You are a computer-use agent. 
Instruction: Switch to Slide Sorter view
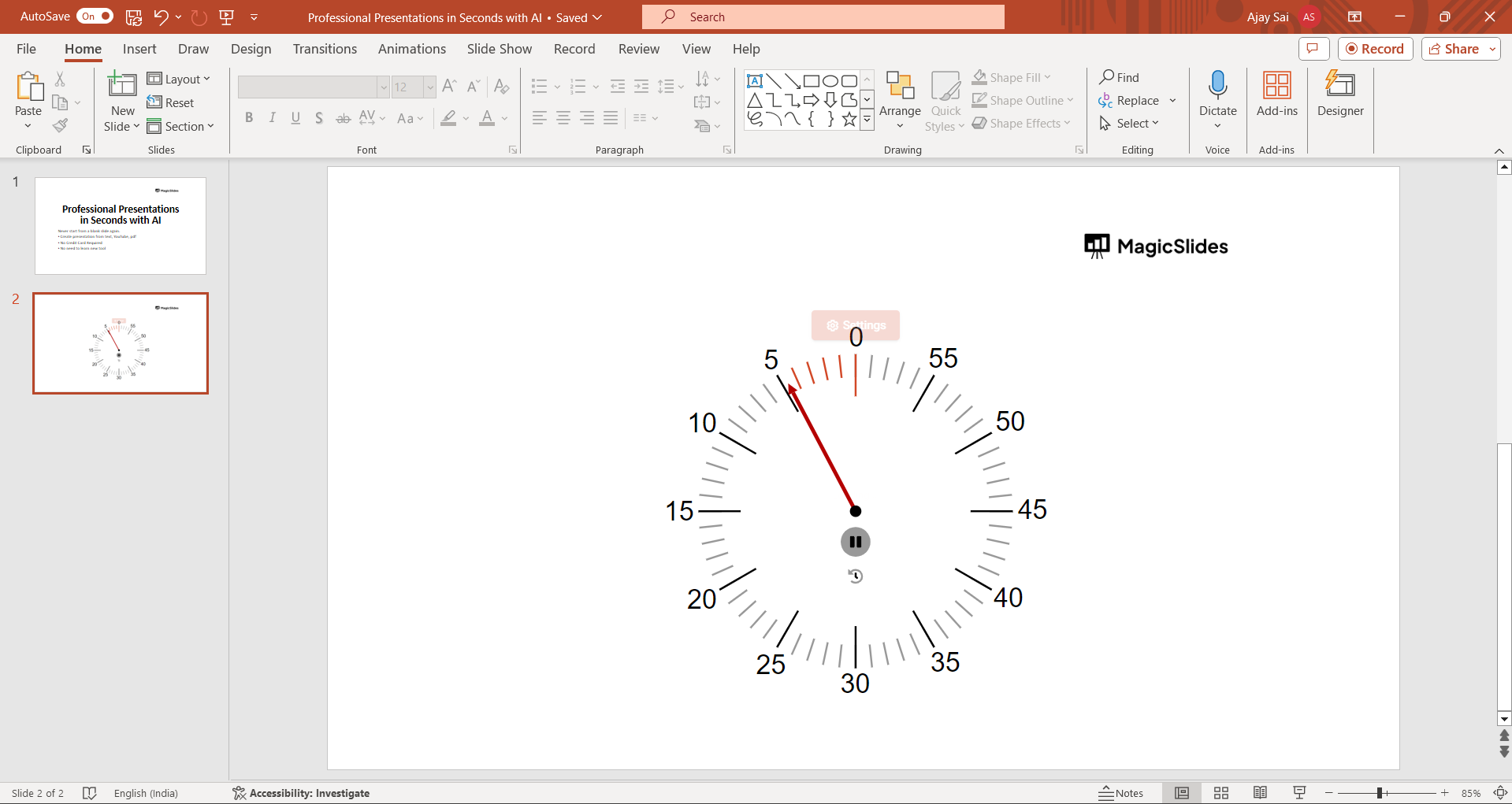click(1220, 793)
